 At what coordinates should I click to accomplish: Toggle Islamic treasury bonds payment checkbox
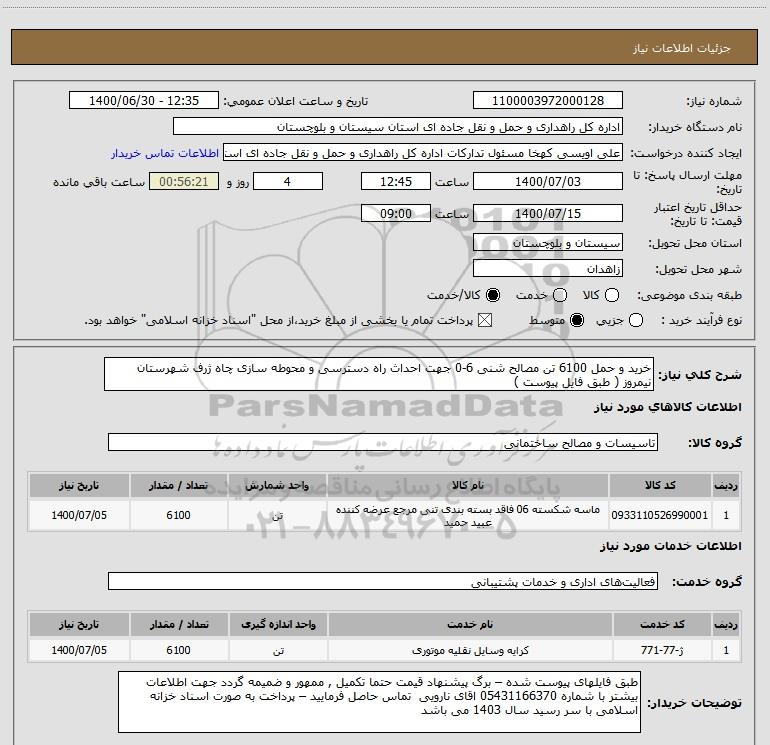(x=485, y=320)
